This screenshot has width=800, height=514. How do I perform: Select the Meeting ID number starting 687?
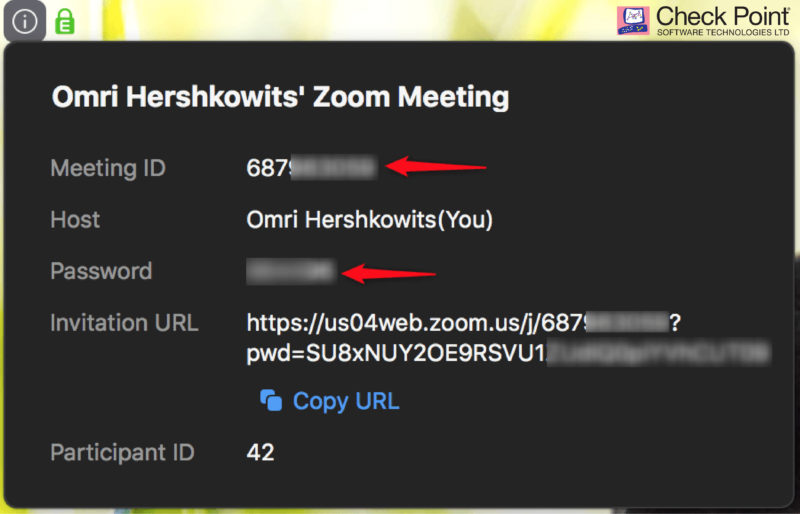click(x=312, y=168)
